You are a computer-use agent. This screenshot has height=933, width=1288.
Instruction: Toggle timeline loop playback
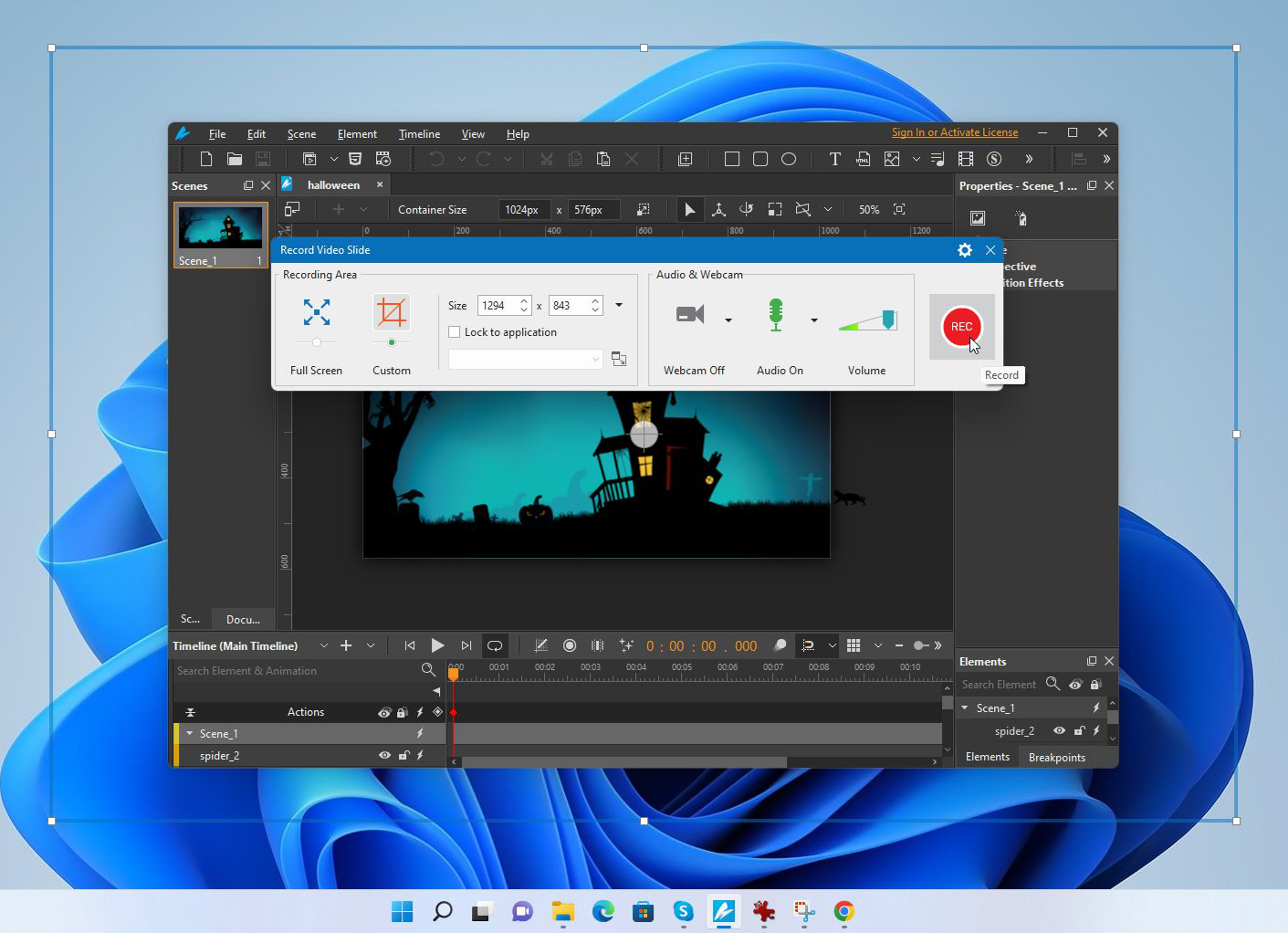point(495,645)
